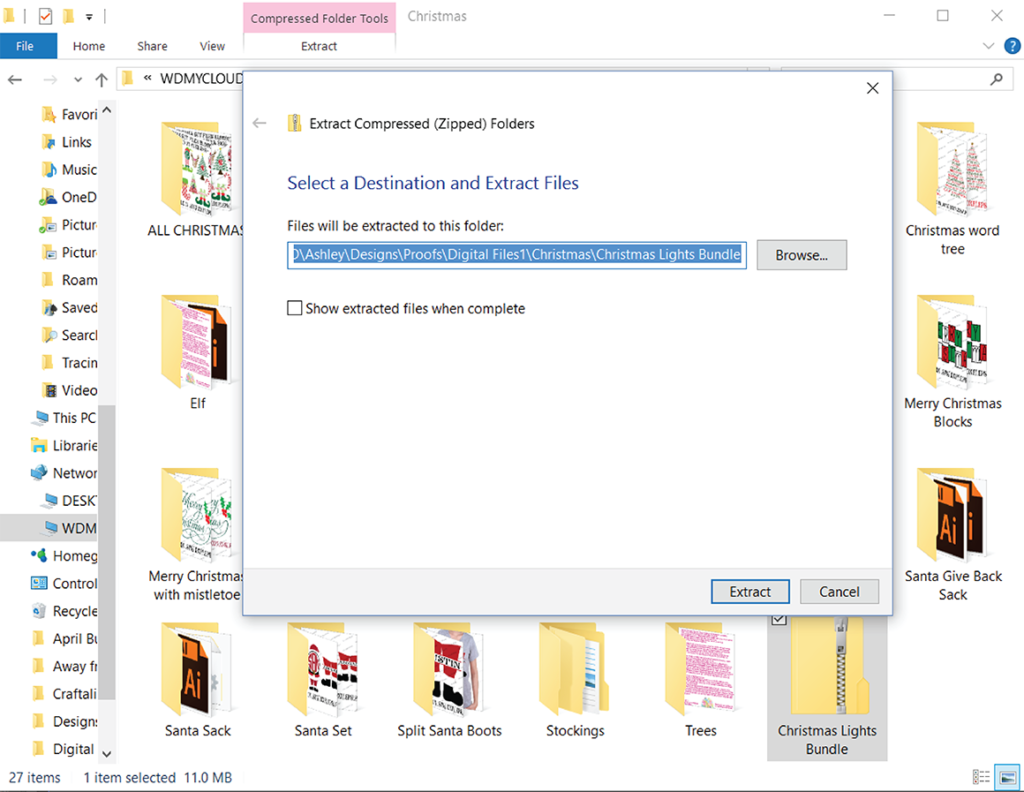Viewport: 1024px width, 792px height.
Task: Open recent locations dropdown
Action: coord(78,80)
